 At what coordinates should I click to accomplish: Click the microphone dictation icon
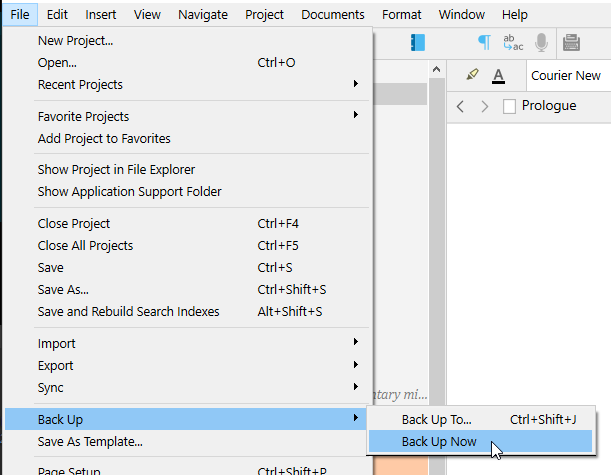(541, 42)
